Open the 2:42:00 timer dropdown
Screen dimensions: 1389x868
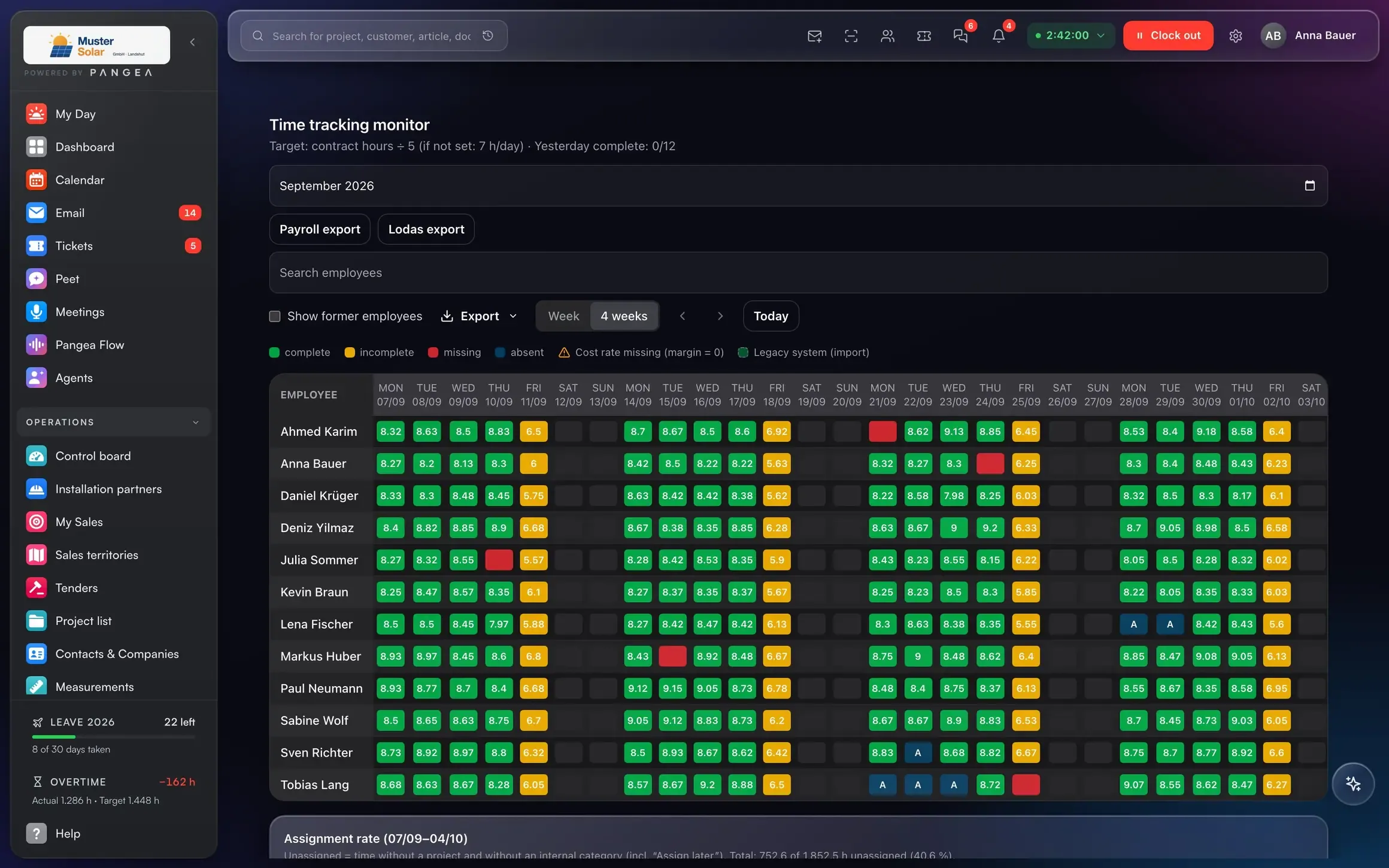(x=1070, y=35)
